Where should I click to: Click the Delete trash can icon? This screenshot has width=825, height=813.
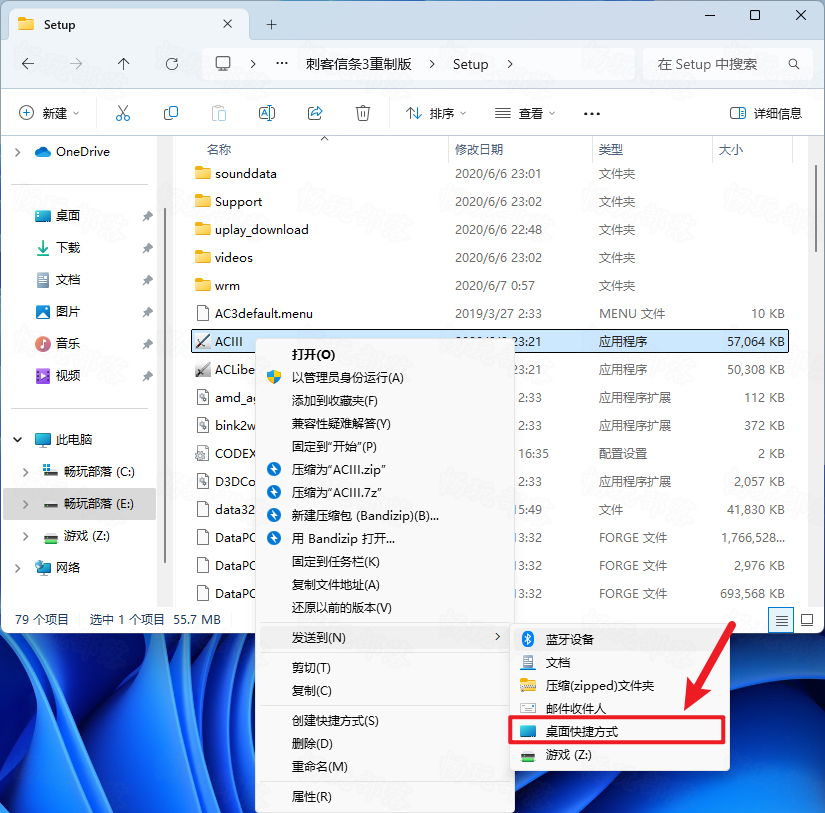coord(363,113)
